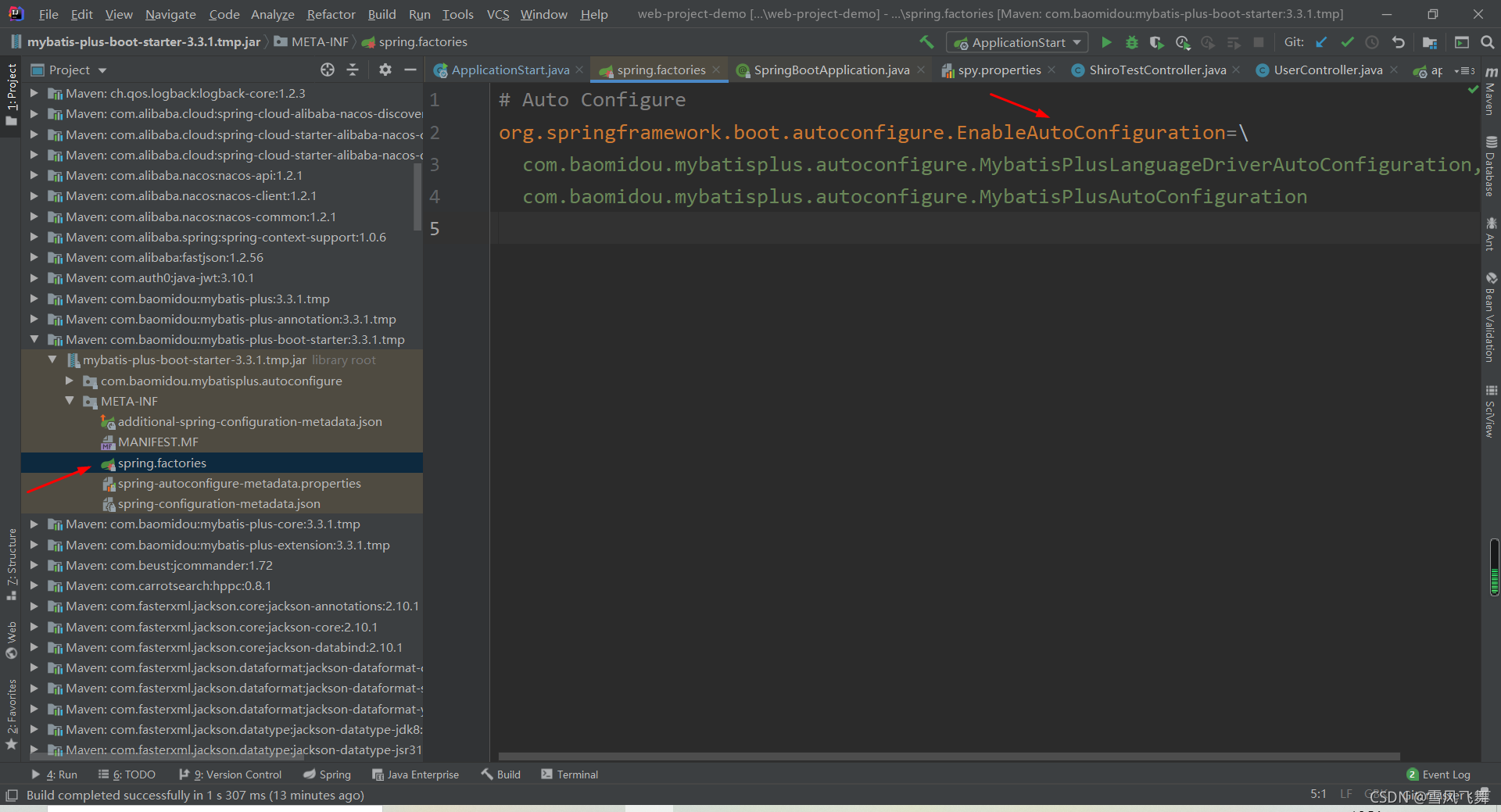Expand Maven: com.auth0:java-jwt:3.10.1 node

34,277
